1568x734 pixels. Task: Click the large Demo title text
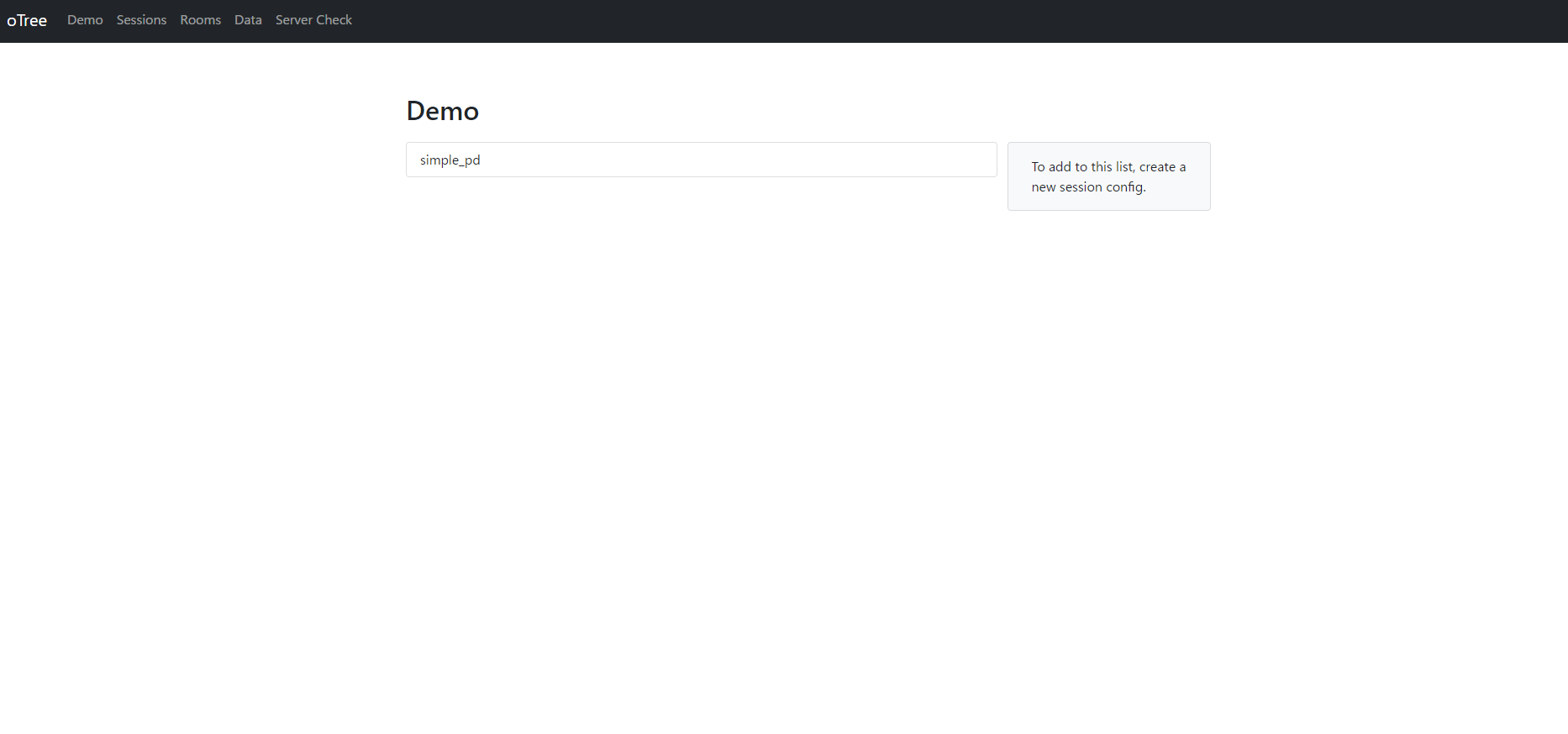[442, 111]
